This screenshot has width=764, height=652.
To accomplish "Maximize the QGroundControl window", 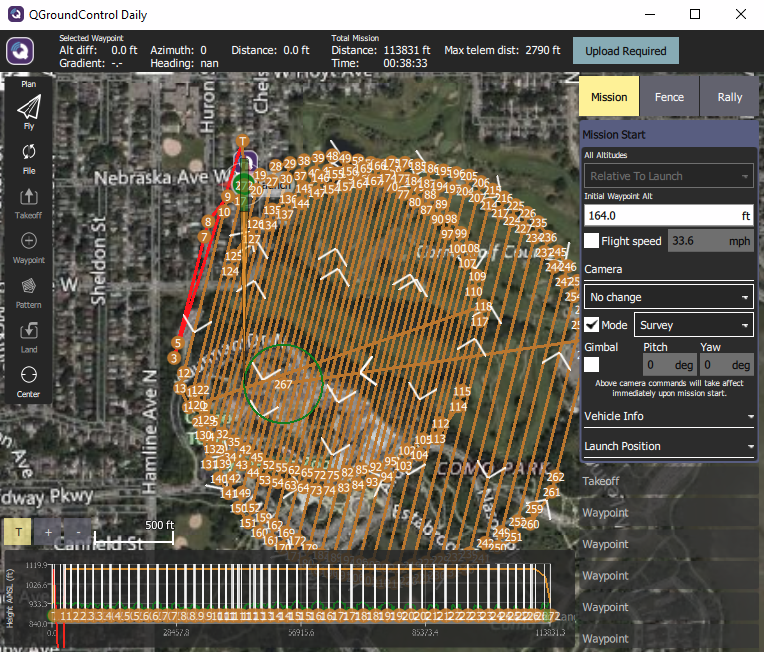I will (x=695, y=14).
